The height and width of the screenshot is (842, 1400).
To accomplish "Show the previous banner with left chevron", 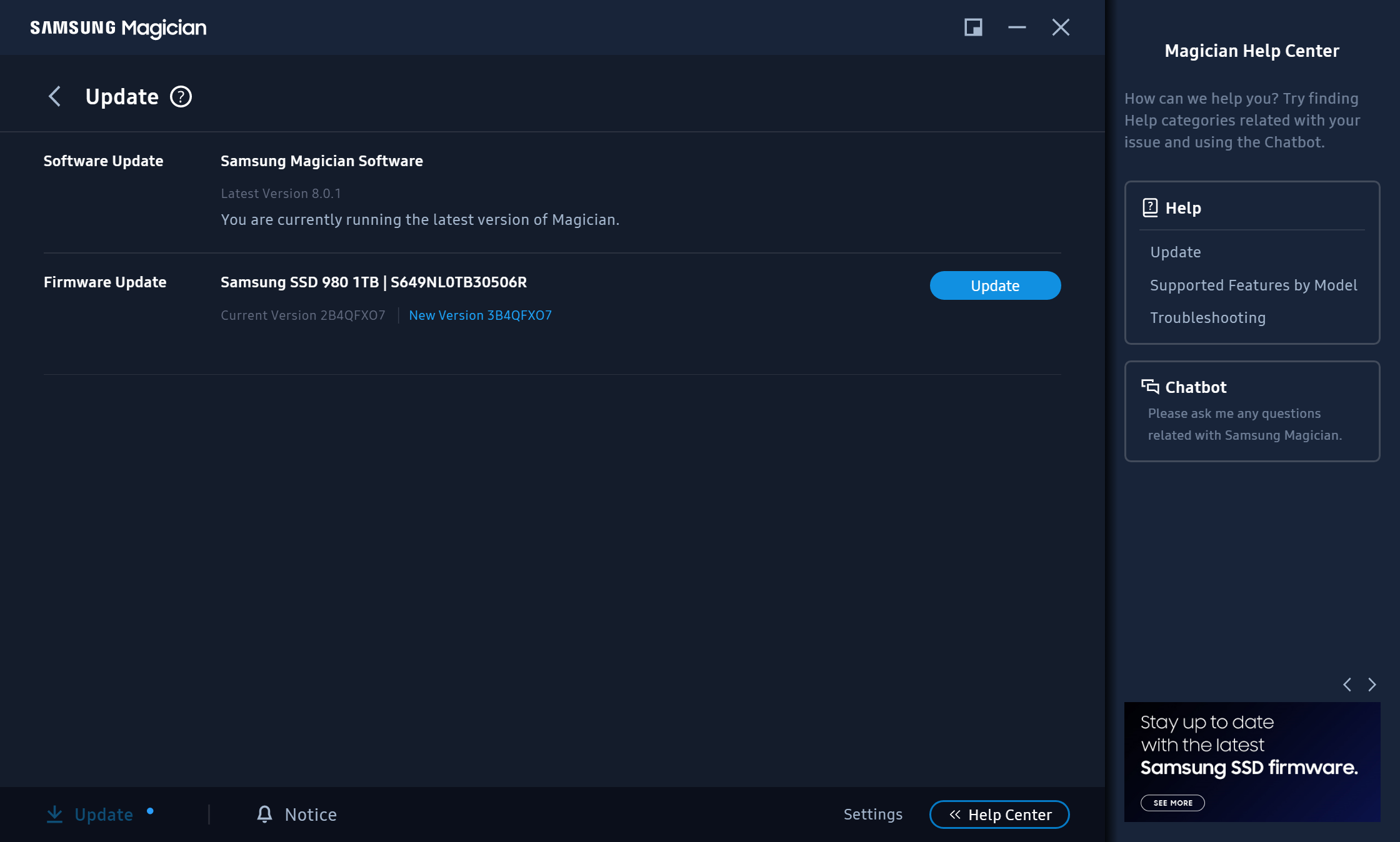I will click(1347, 685).
